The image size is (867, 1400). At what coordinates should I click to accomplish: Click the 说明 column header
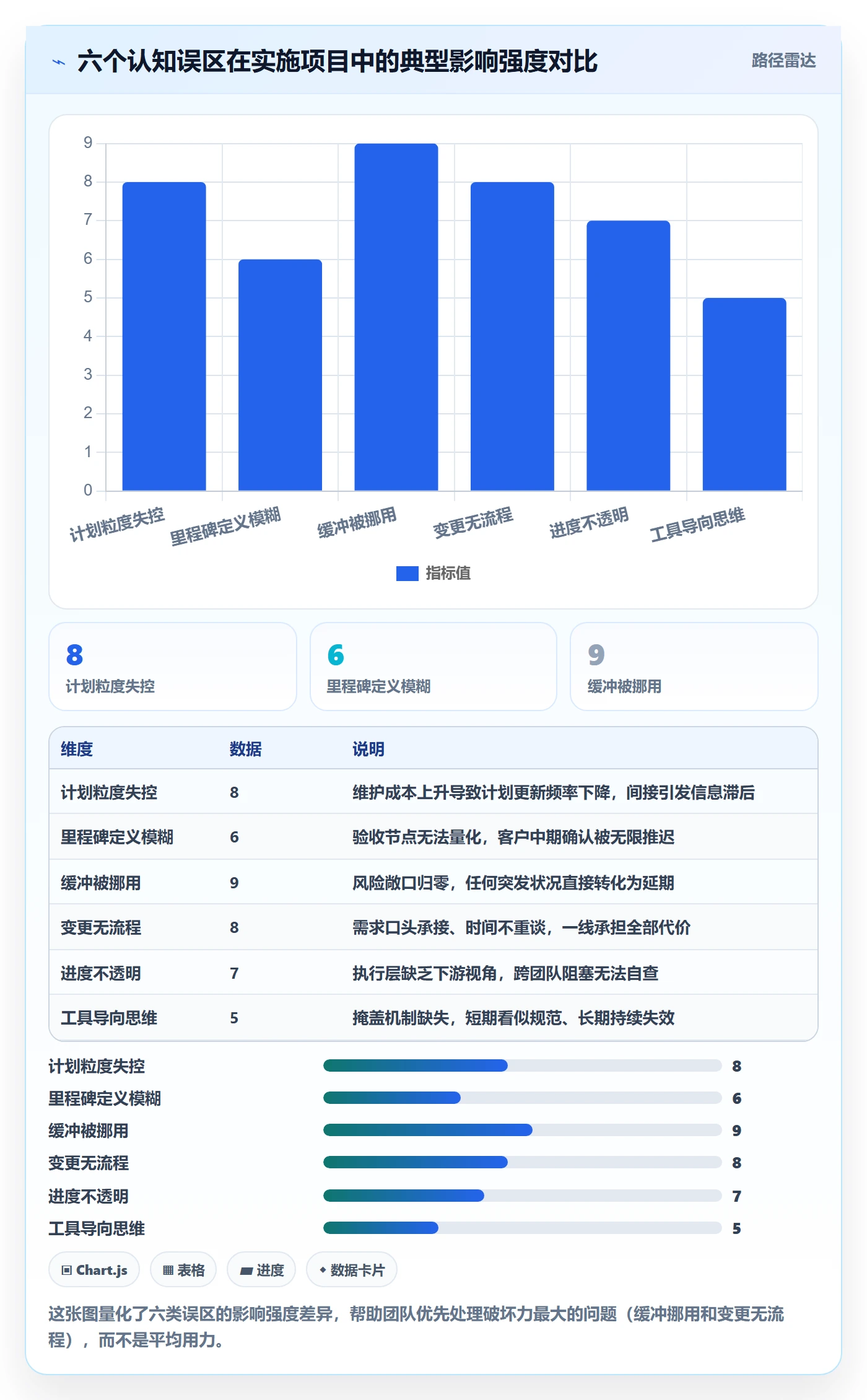[368, 749]
